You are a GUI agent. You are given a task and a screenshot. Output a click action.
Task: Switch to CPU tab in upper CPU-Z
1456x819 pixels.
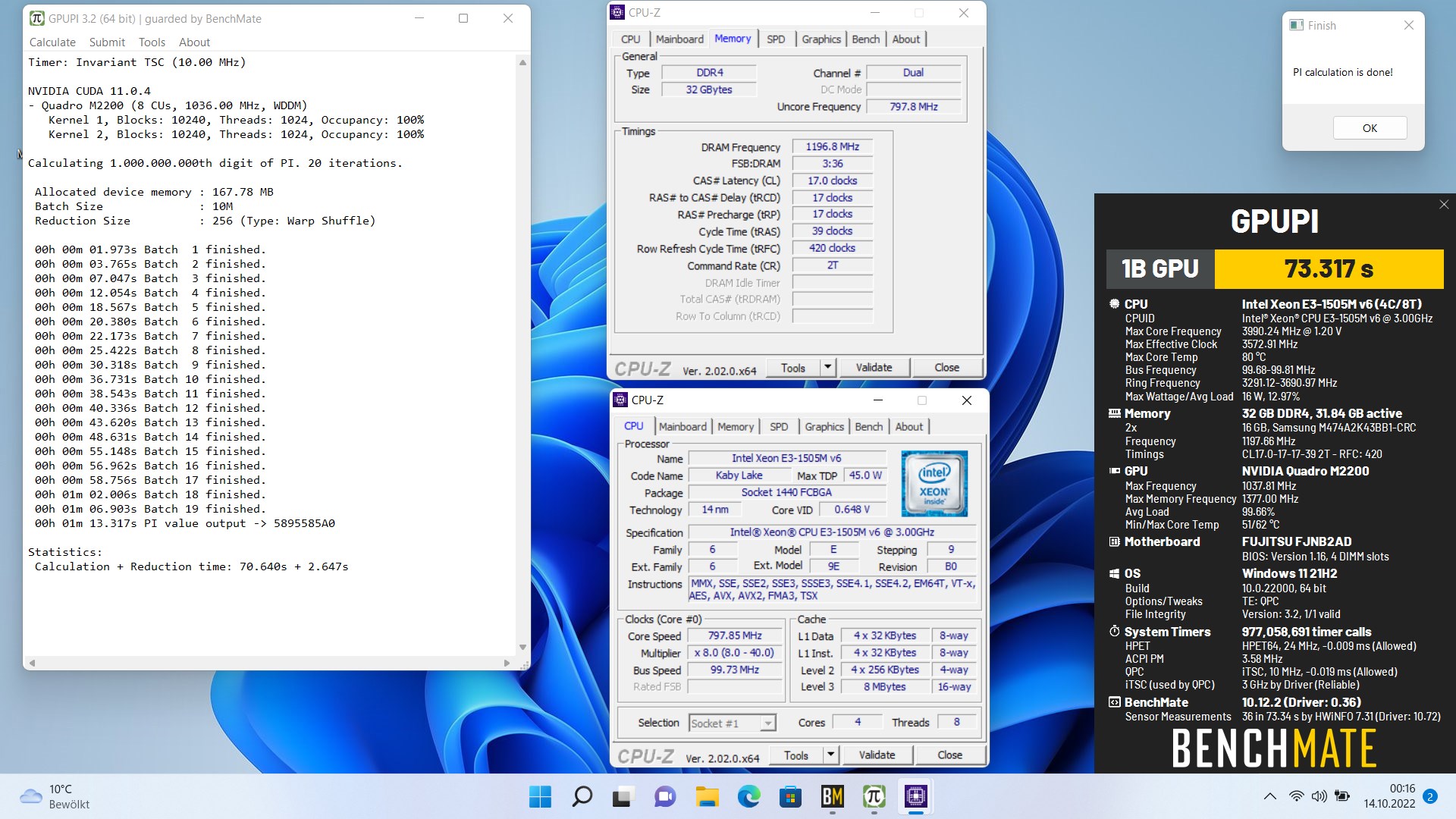(630, 39)
